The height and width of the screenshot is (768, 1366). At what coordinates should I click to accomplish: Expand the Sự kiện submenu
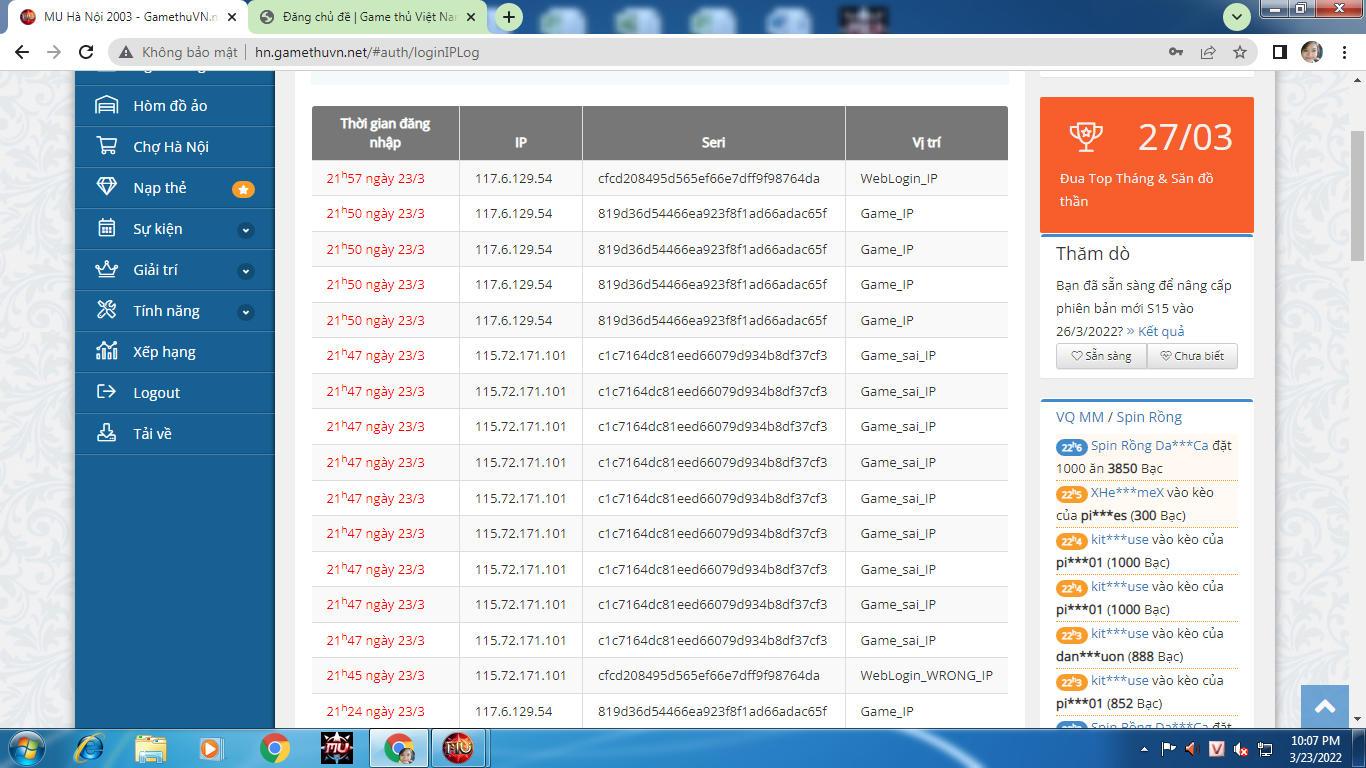click(245, 230)
